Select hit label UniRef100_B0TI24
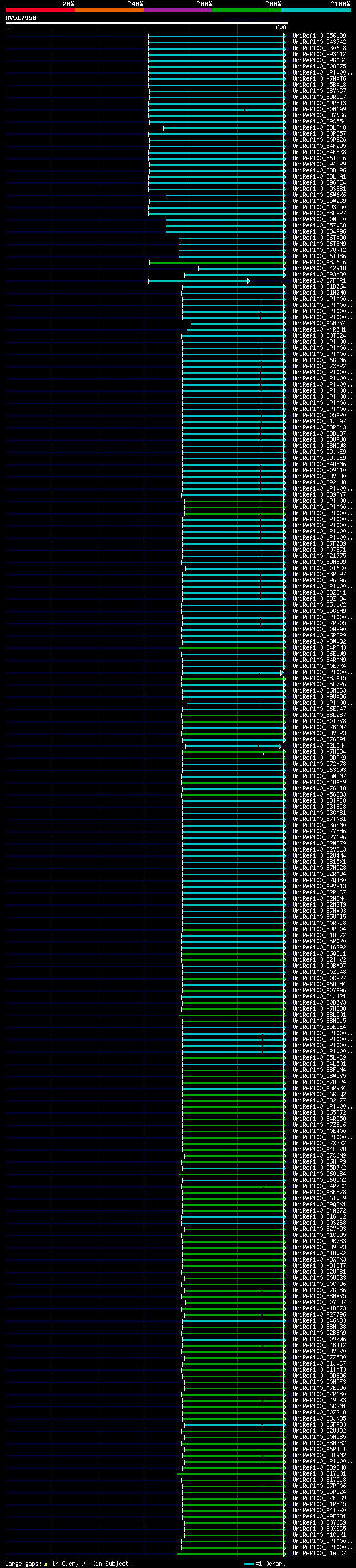356x1568 pixels. 319,335
